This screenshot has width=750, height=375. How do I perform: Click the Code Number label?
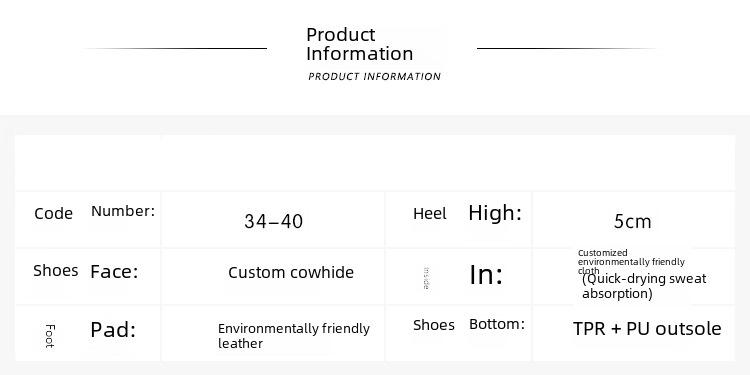click(95, 212)
